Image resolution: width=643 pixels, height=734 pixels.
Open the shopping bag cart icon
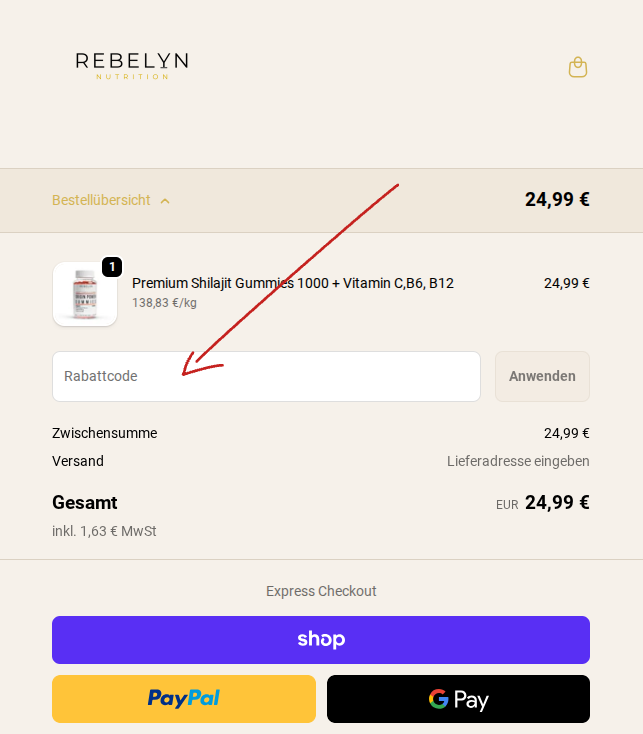pyautogui.click(x=577, y=67)
